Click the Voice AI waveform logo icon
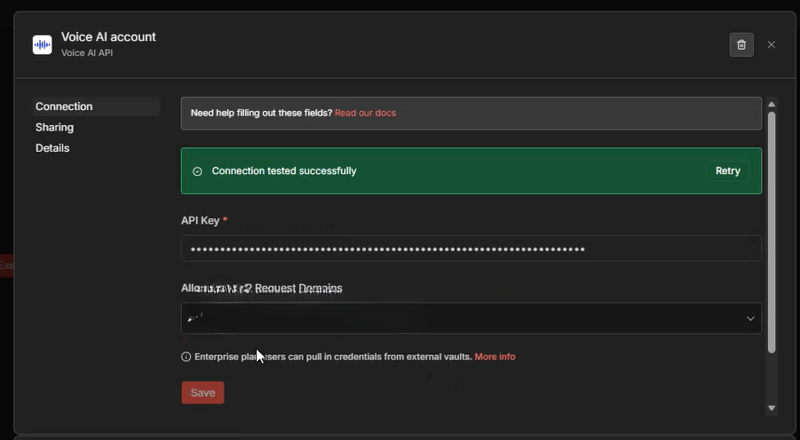 point(42,45)
